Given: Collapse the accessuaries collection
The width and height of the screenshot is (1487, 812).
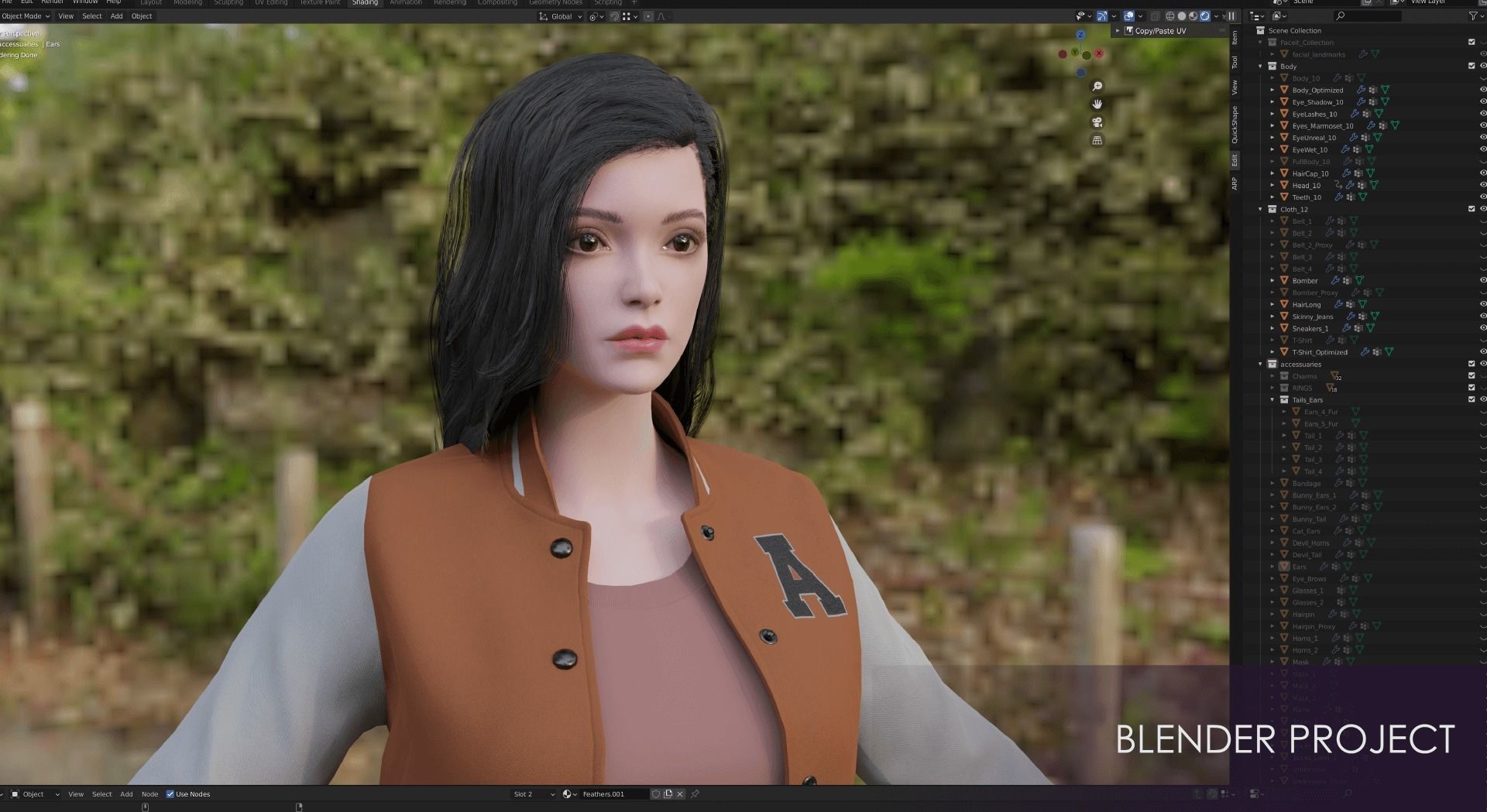Looking at the screenshot, I should click(x=1260, y=364).
